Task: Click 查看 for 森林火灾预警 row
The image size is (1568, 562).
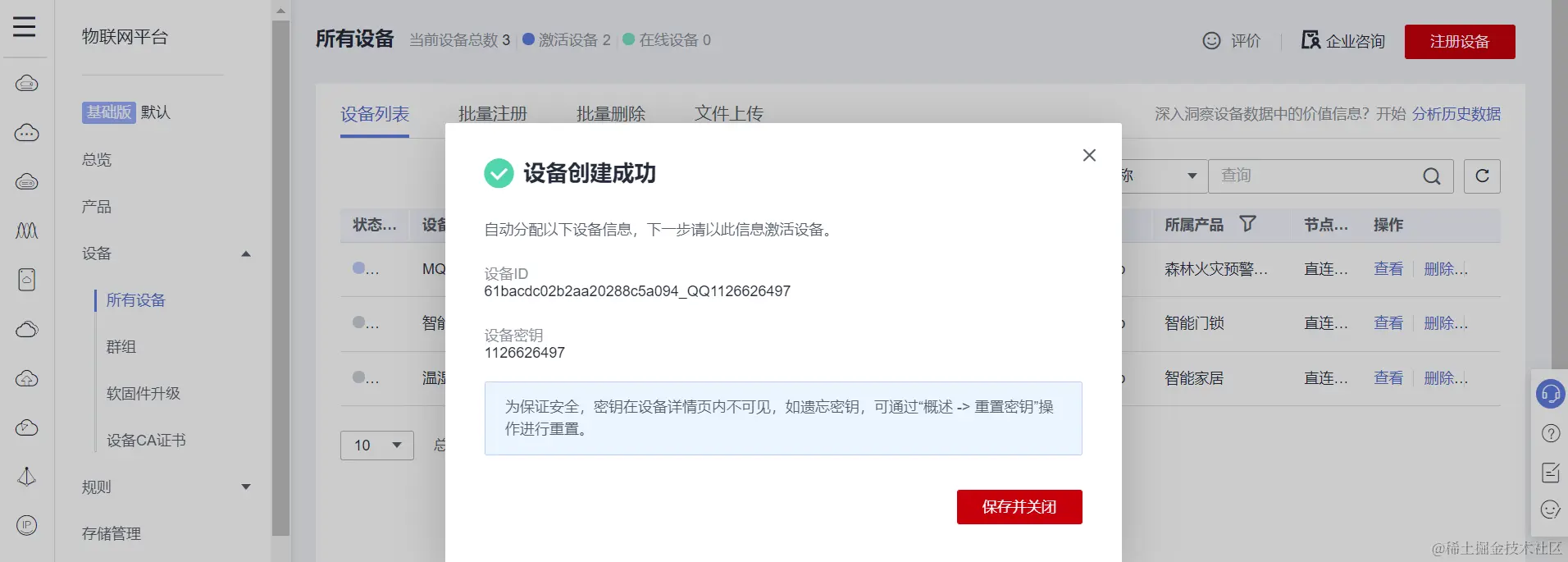Action: (x=1388, y=269)
